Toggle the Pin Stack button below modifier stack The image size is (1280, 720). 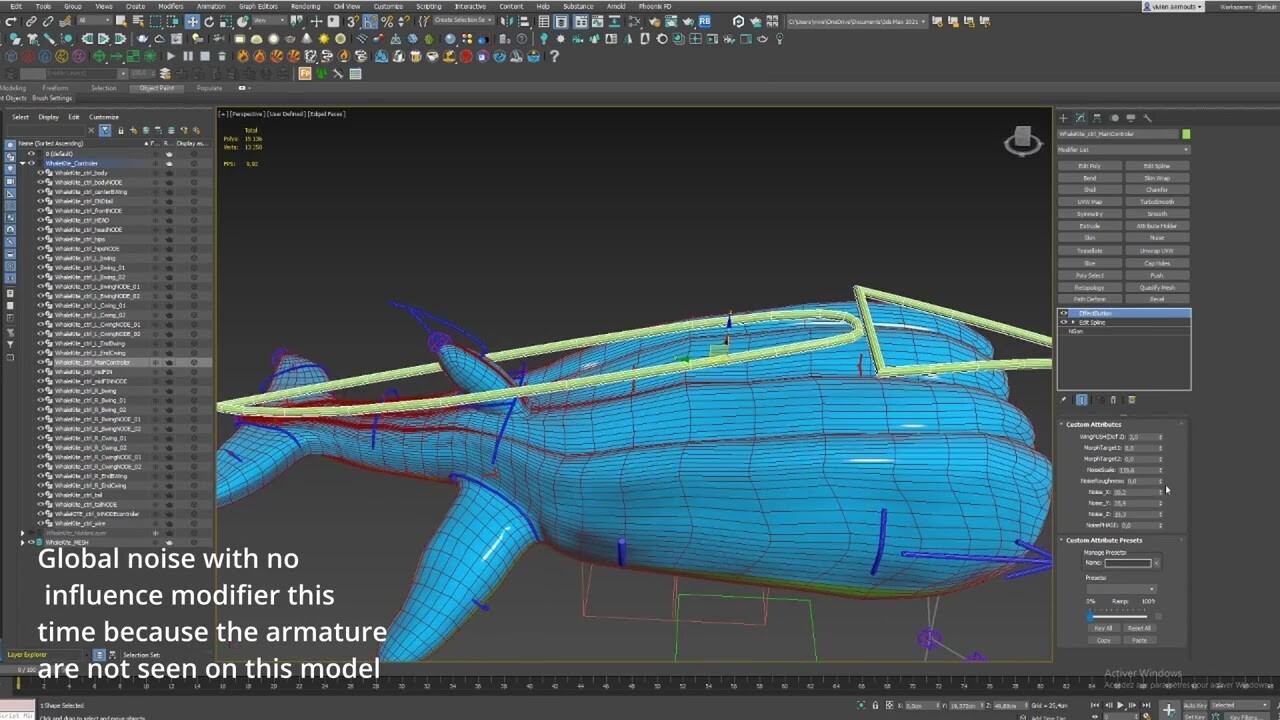[1064, 400]
